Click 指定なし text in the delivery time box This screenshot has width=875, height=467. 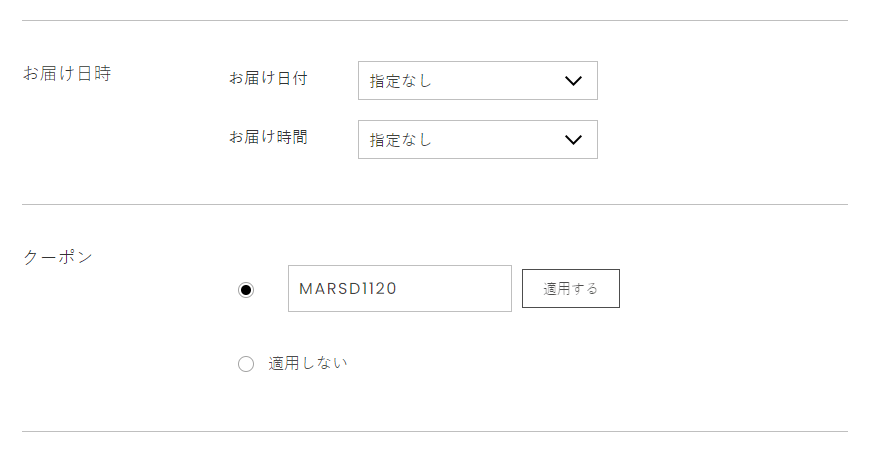pos(401,140)
